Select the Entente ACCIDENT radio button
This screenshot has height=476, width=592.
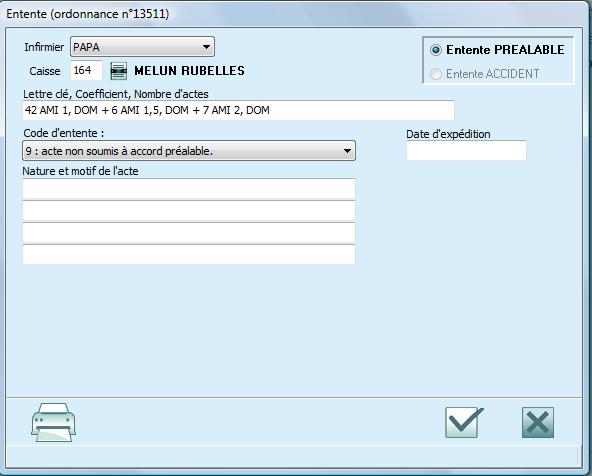436,74
